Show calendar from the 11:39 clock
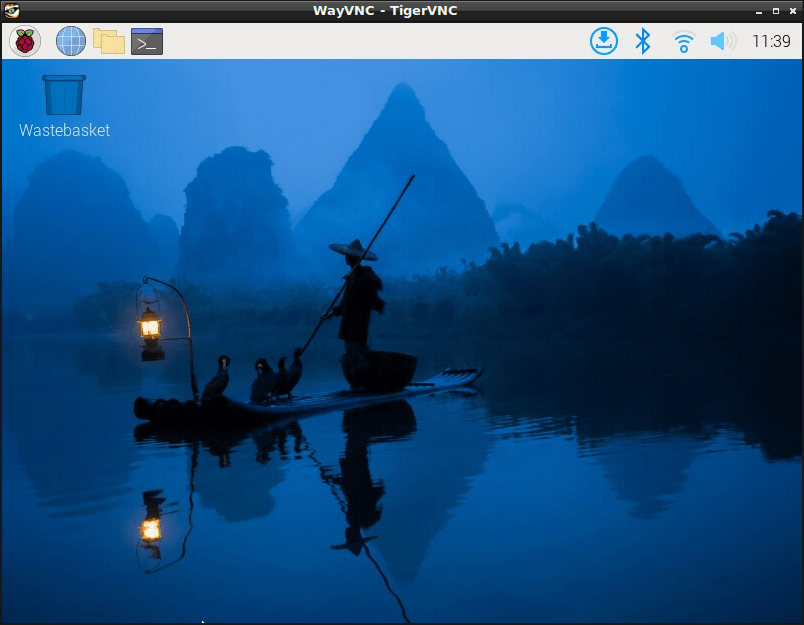 coord(771,41)
